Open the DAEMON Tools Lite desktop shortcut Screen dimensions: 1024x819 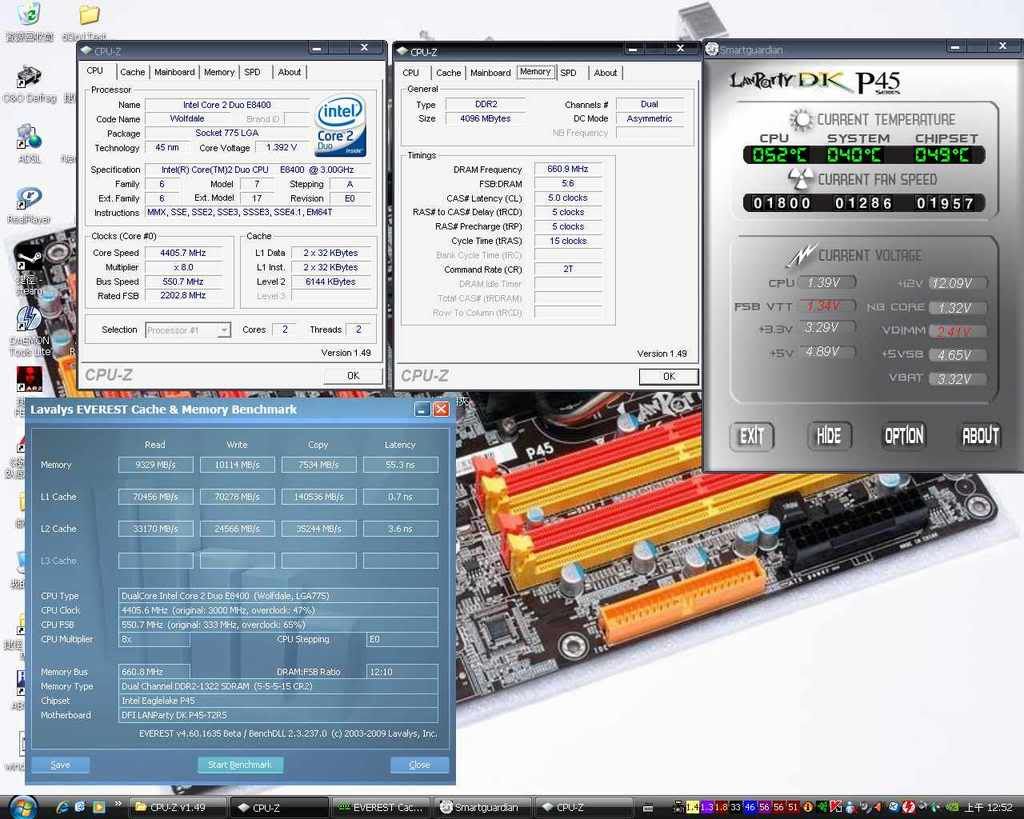click(x=29, y=319)
